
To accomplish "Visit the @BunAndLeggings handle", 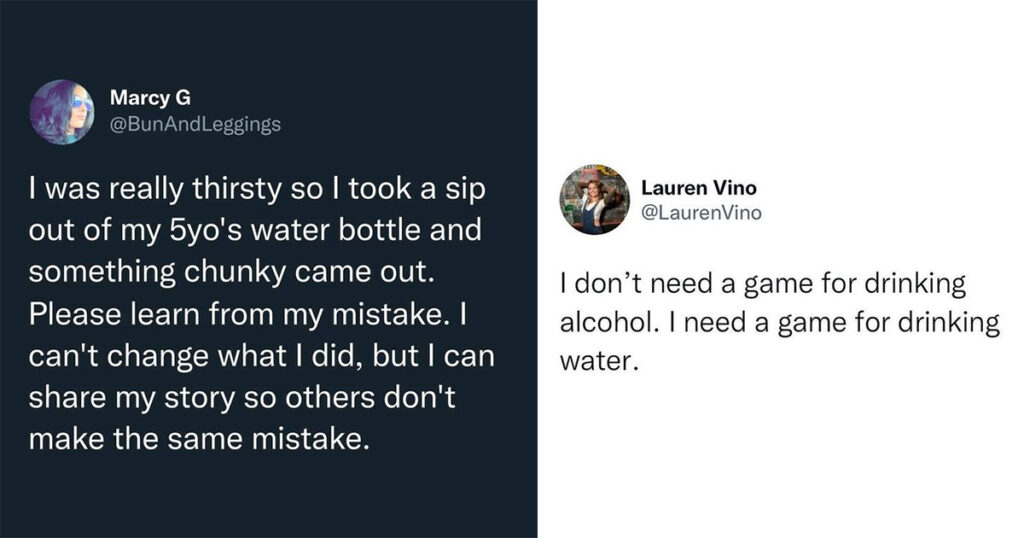I will (195, 124).
